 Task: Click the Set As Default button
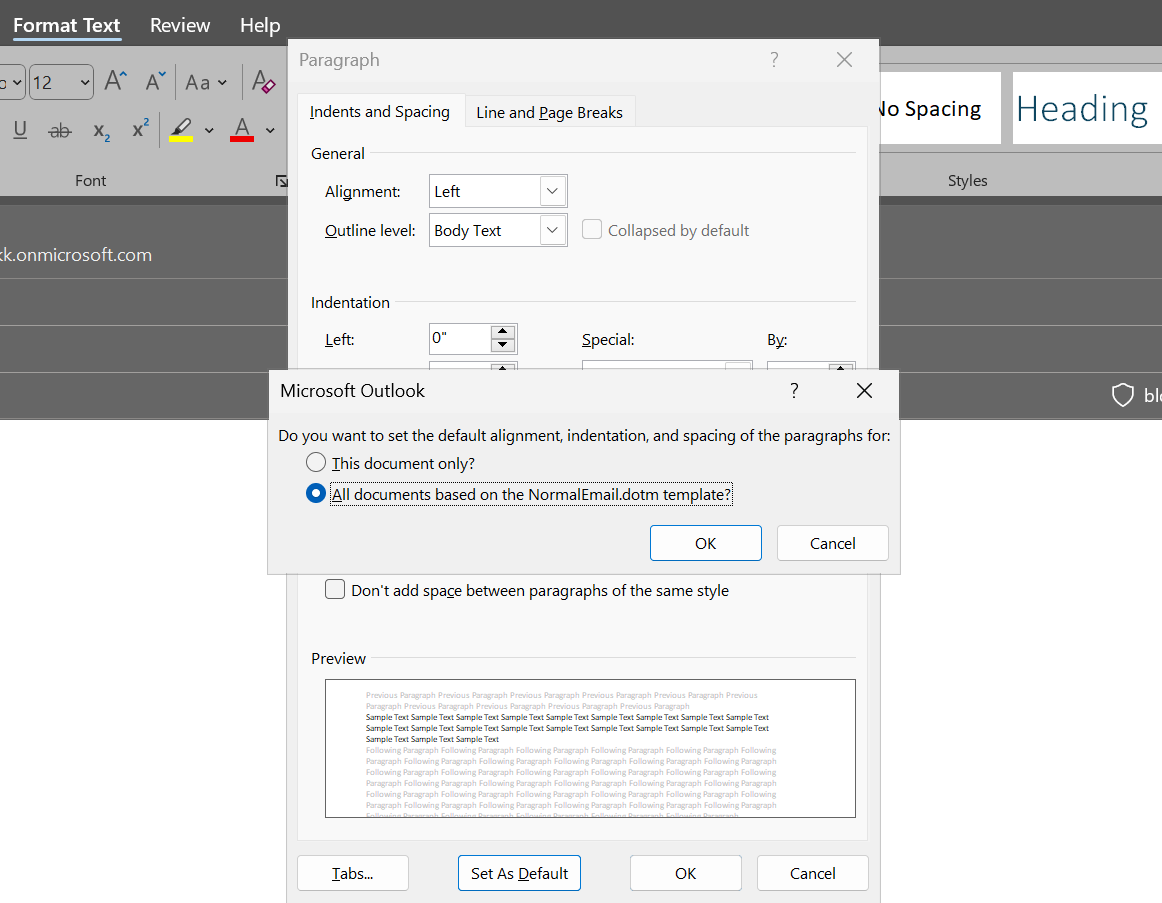click(519, 873)
